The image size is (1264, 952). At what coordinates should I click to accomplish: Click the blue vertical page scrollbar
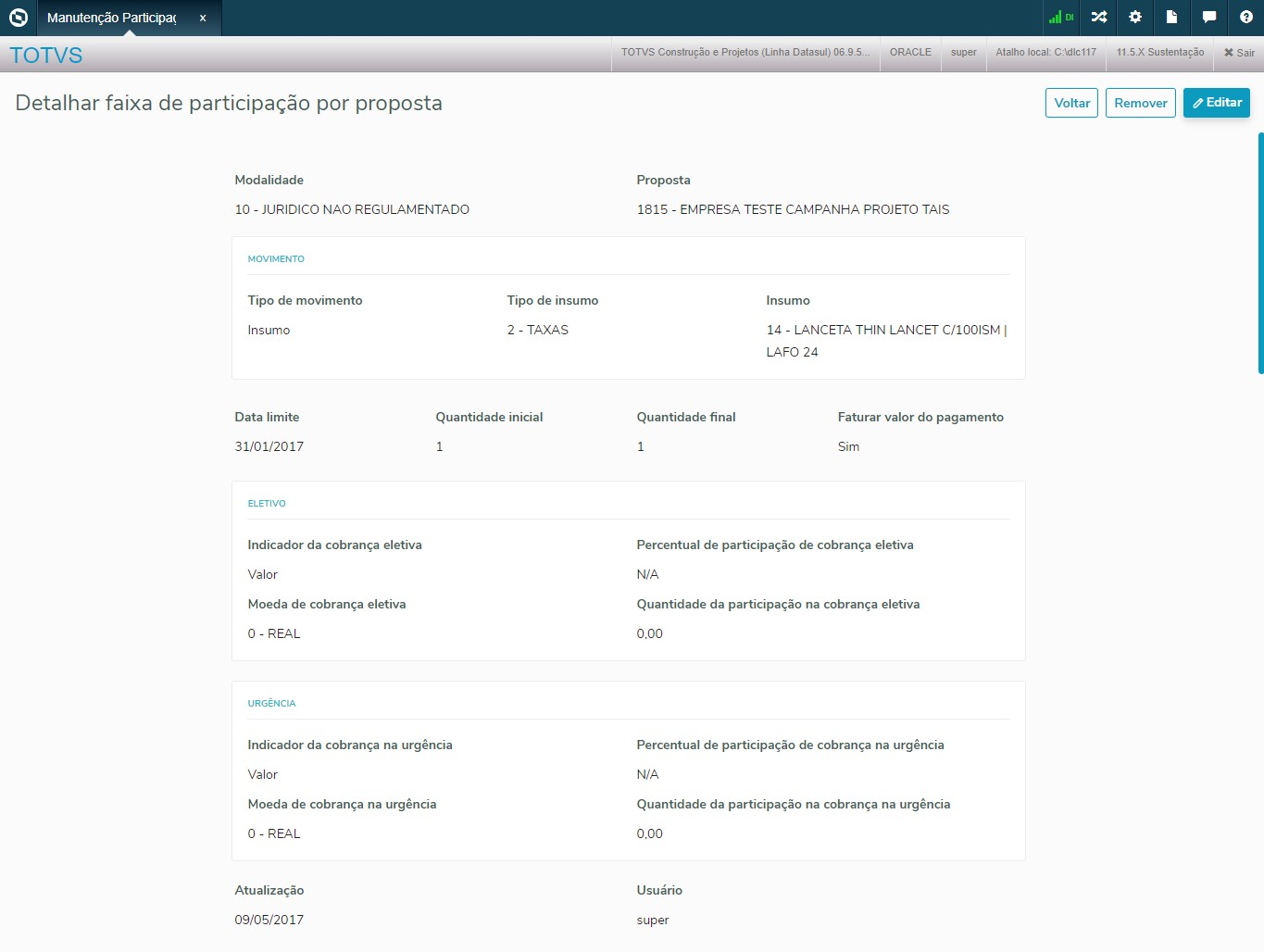tap(1260, 253)
